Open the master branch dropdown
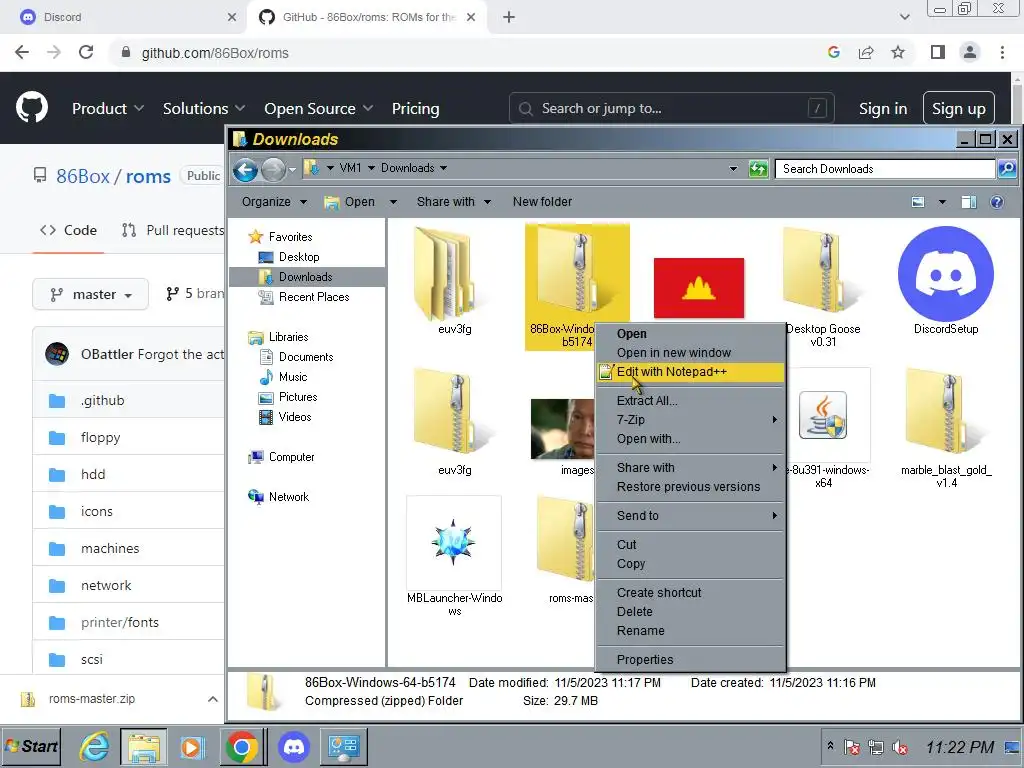The height and width of the screenshot is (768, 1024). pyautogui.click(x=90, y=295)
